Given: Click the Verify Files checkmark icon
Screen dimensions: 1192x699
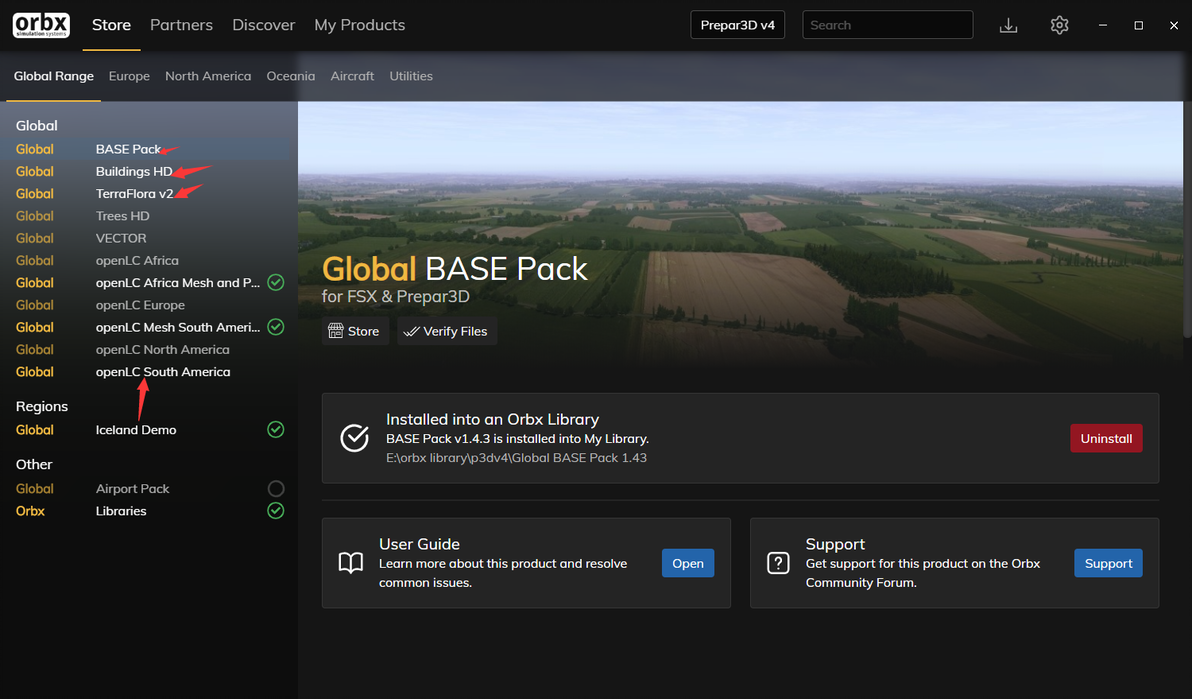Looking at the screenshot, I should pos(411,331).
